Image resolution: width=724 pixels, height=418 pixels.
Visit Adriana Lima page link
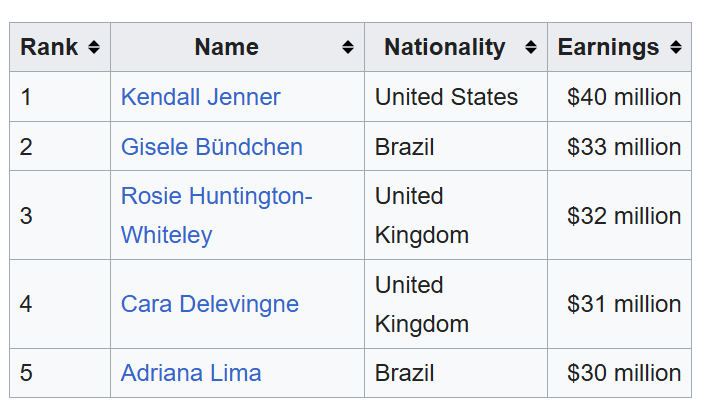[x=191, y=373]
